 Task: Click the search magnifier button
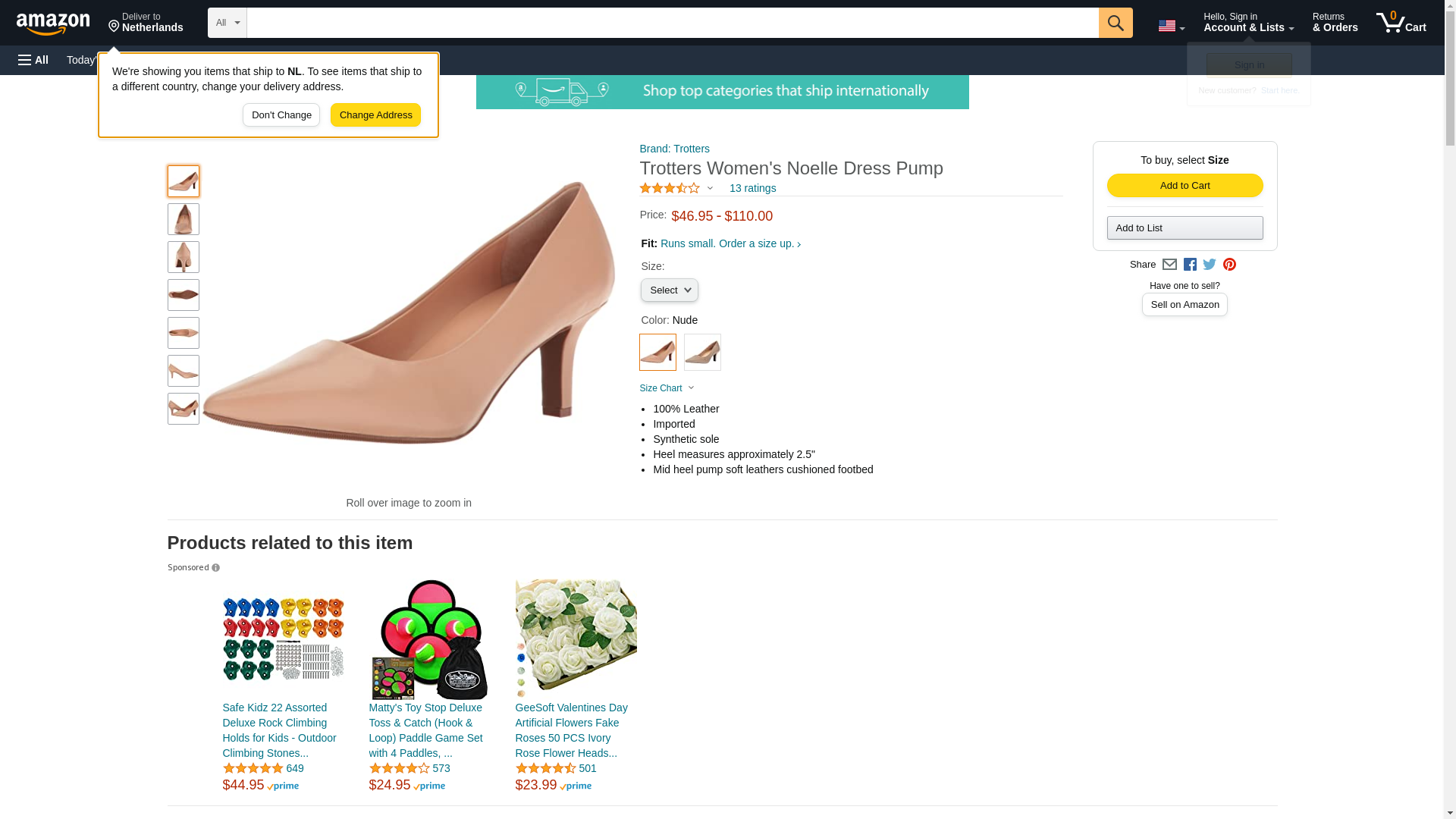1116,23
